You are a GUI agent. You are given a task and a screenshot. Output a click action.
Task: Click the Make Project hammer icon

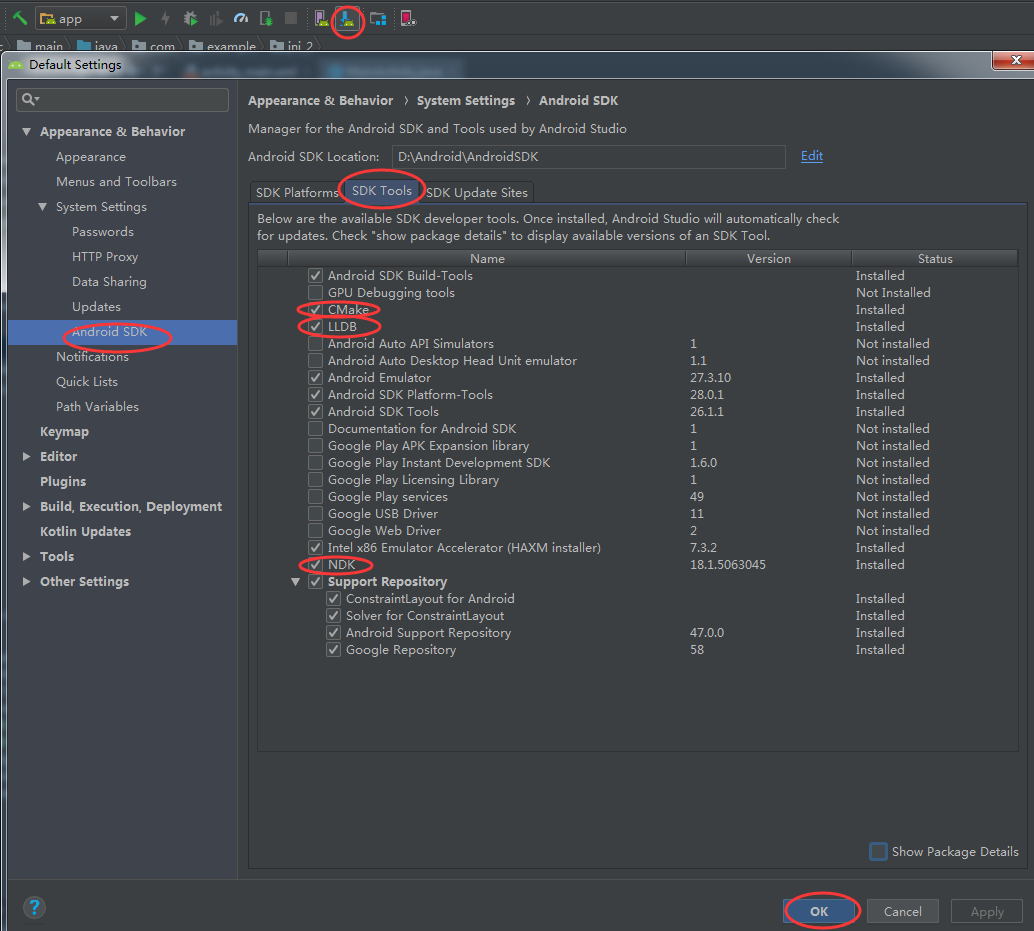(20, 18)
